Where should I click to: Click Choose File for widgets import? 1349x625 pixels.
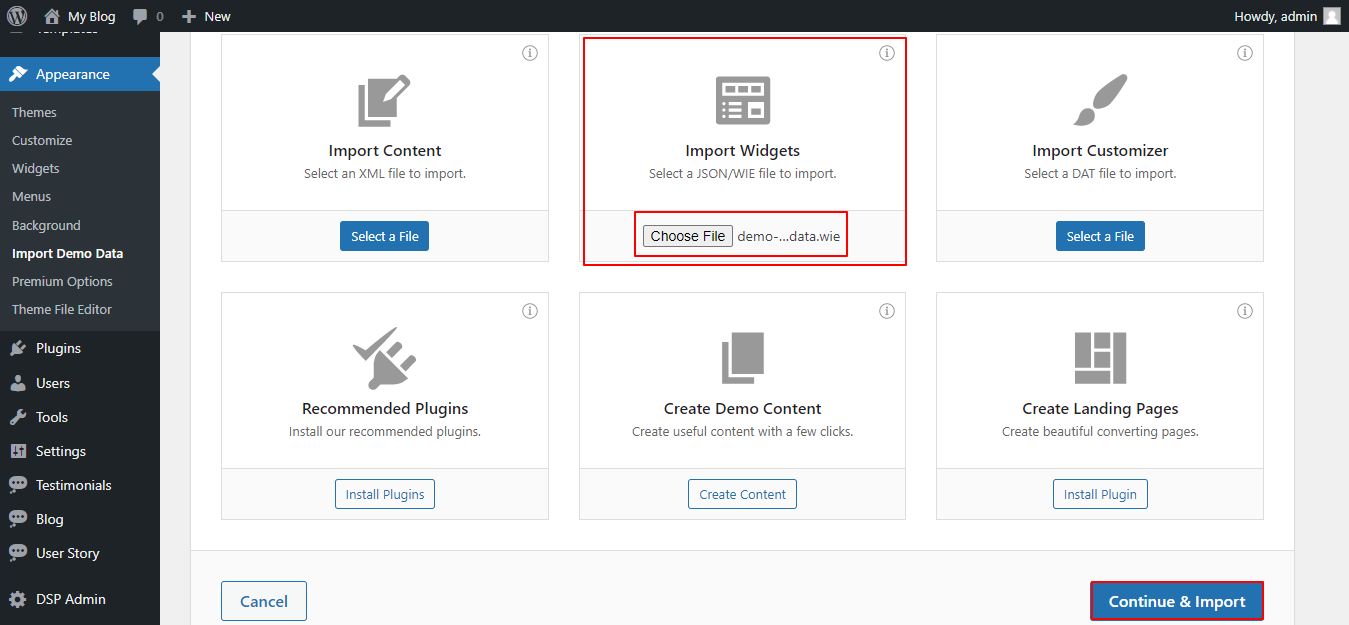pos(688,236)
